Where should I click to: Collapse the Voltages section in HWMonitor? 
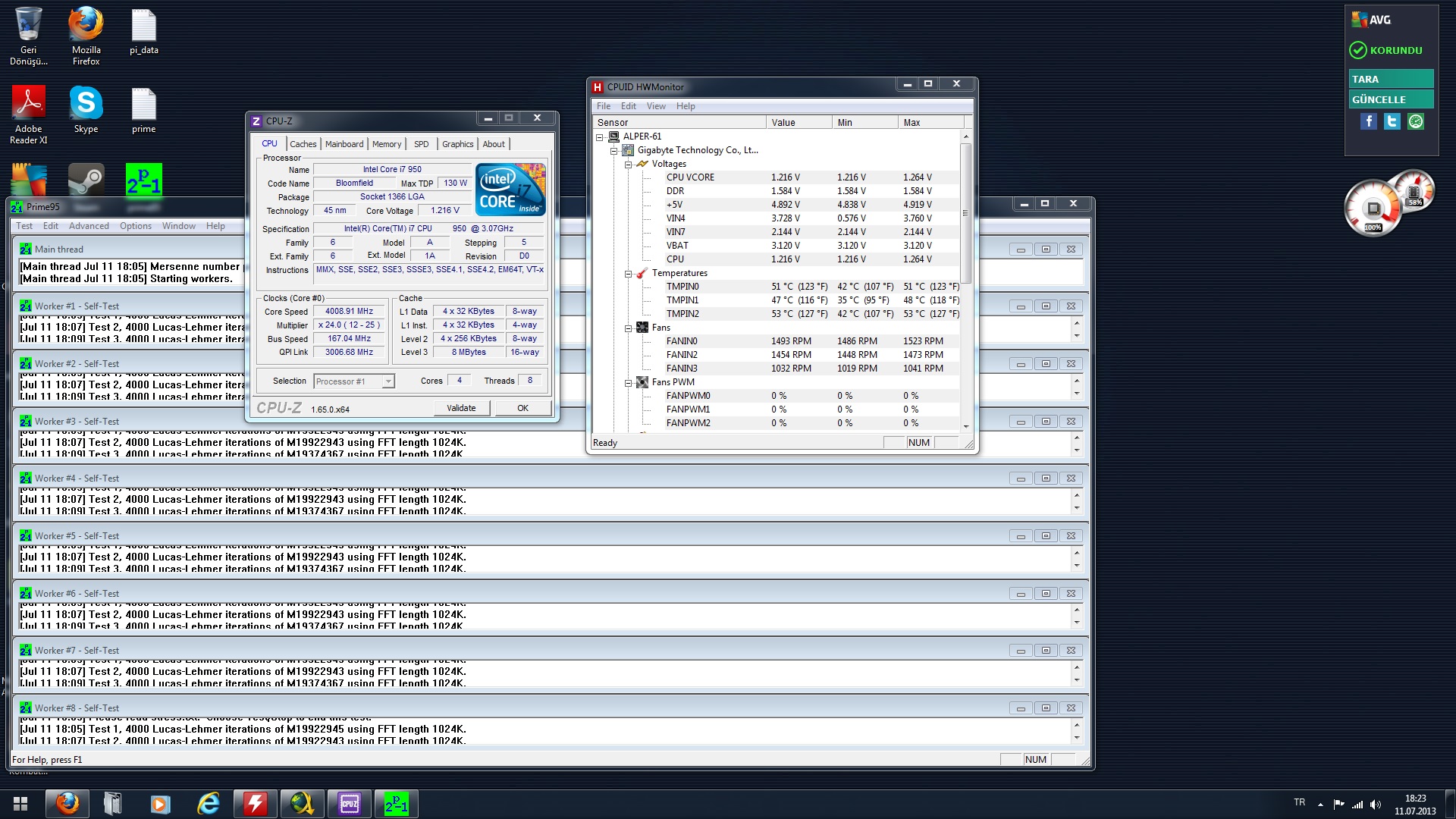628,165
